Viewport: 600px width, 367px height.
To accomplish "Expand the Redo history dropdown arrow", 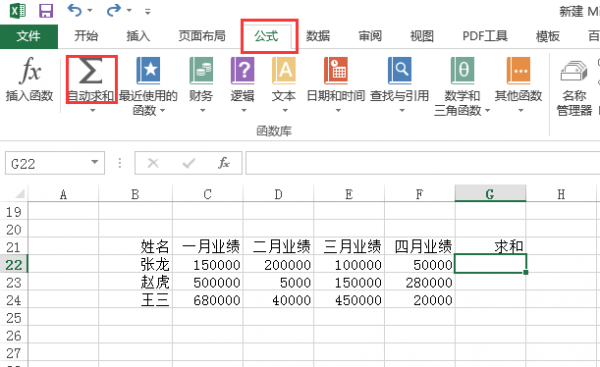I will (129, 10).
